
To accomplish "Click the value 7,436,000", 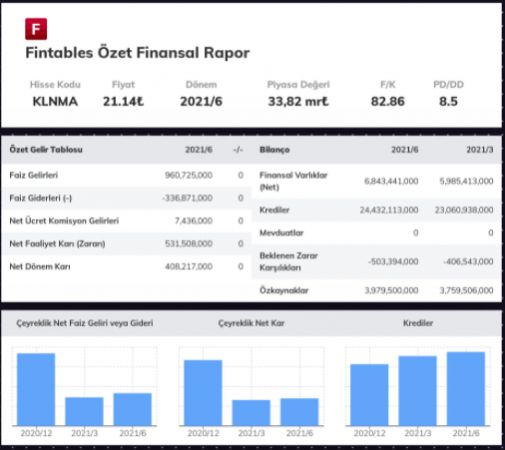I will [x=194, y=221].
